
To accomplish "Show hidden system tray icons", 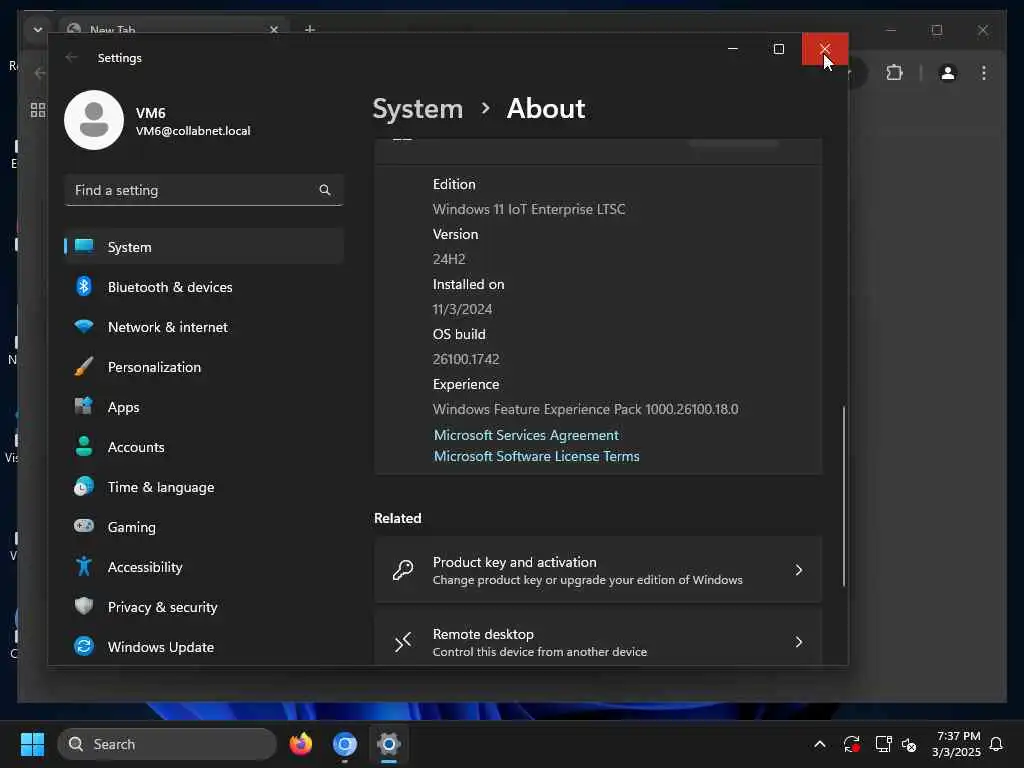I will tap(820, 744).
